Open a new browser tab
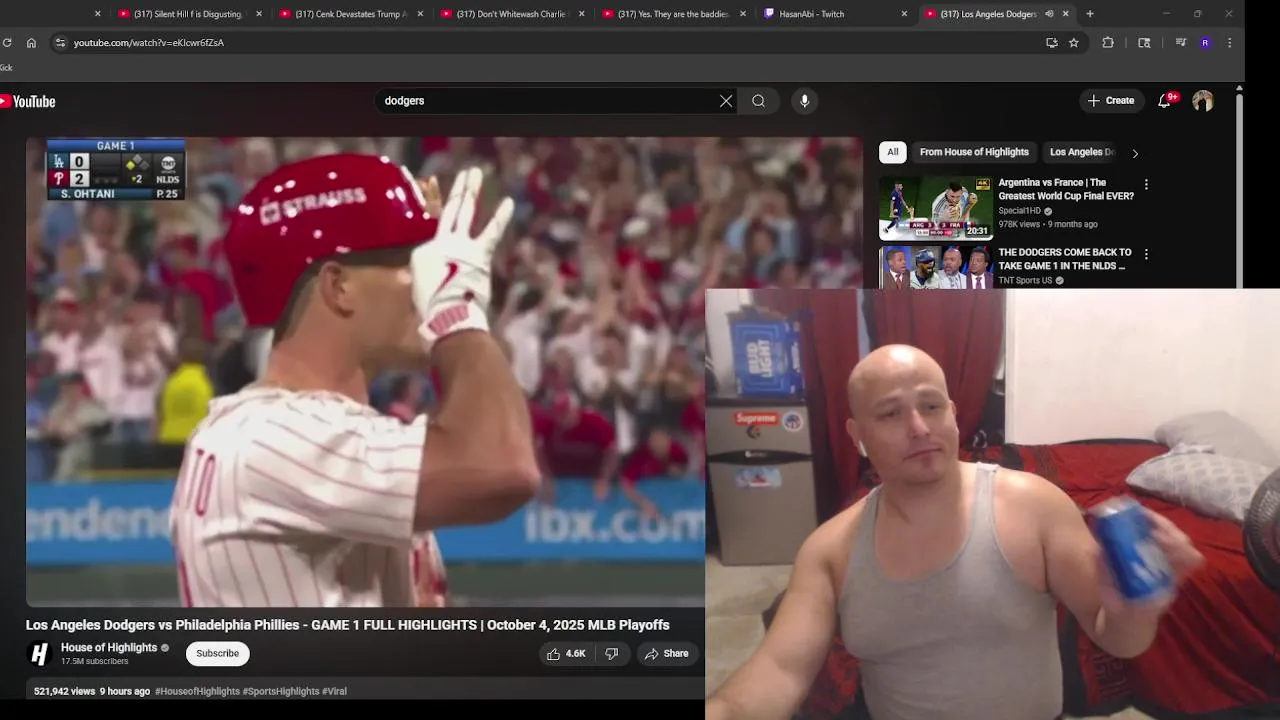 (1090, 14)
